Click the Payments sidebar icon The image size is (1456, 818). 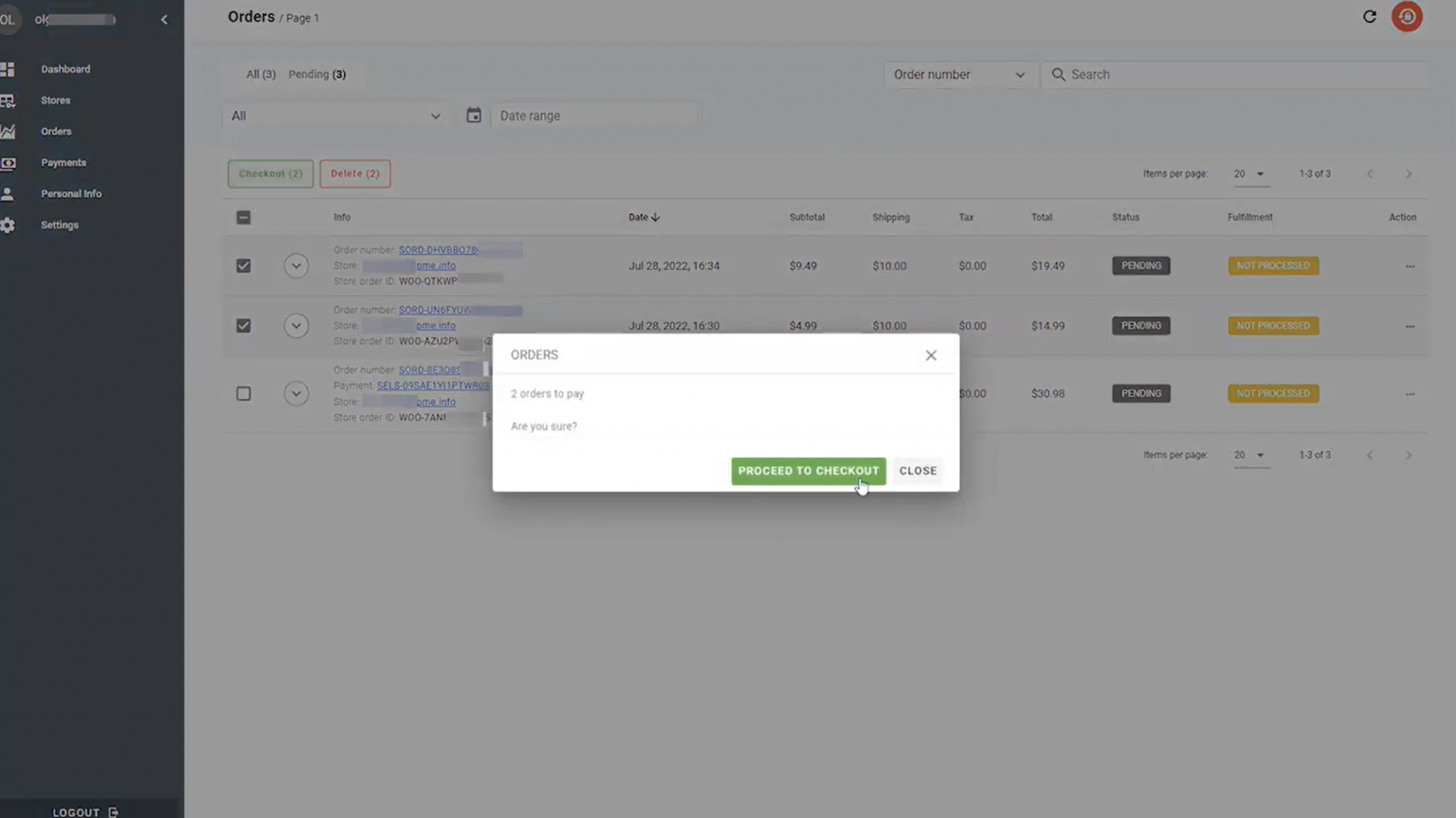[9, 162]
